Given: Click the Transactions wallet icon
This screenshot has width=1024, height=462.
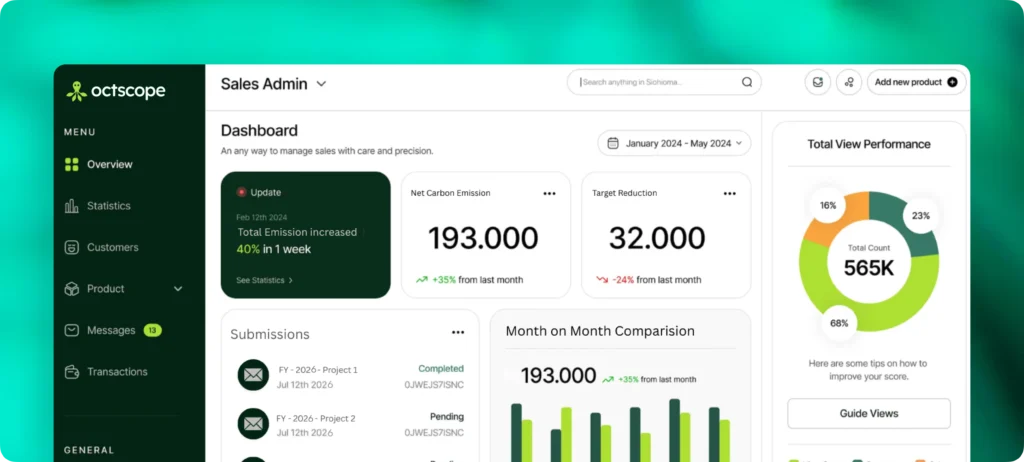Looking at the screenshot, I should point(72,372).
